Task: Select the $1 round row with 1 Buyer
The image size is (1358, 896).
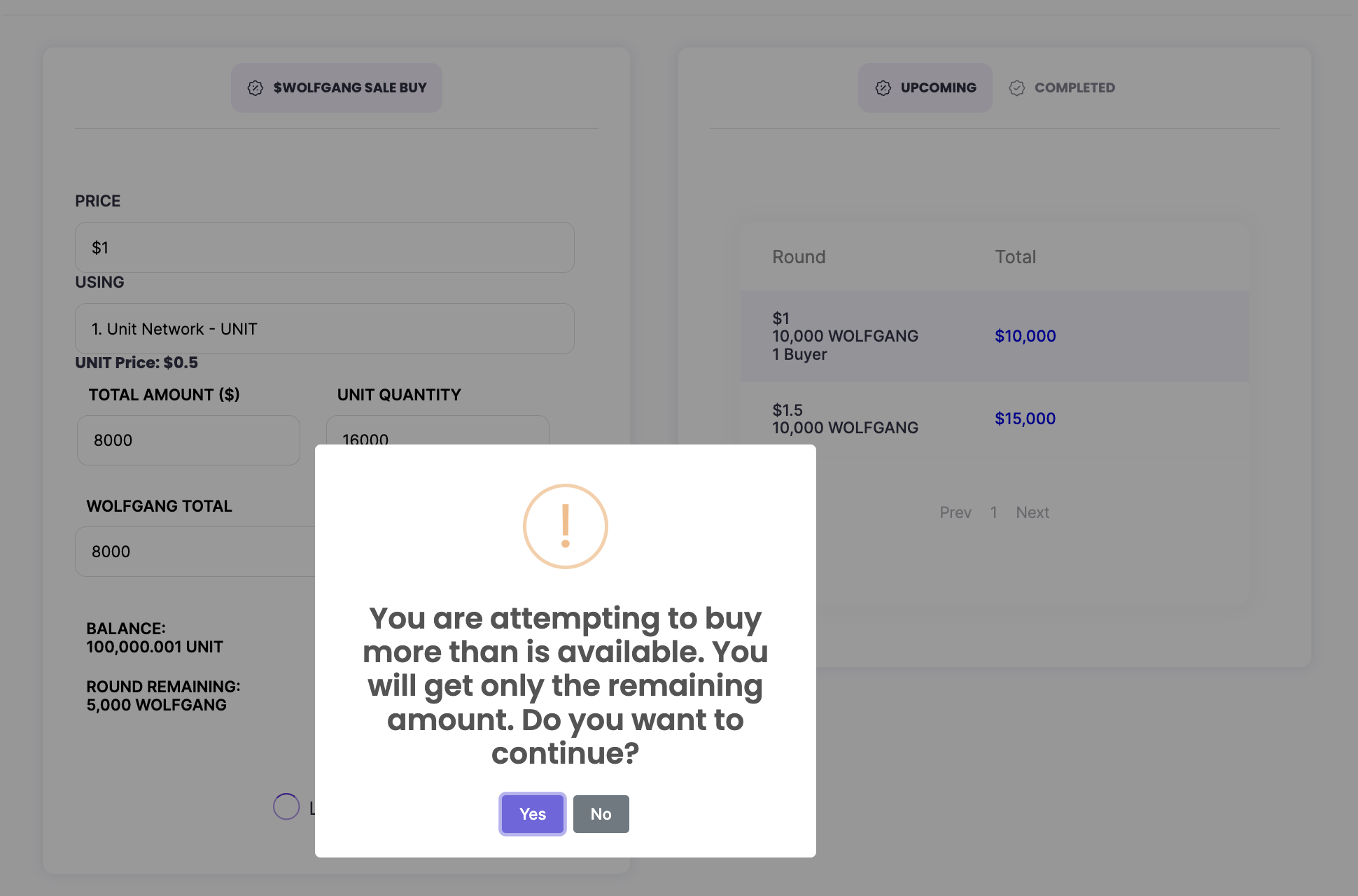Action: (845, 336)
